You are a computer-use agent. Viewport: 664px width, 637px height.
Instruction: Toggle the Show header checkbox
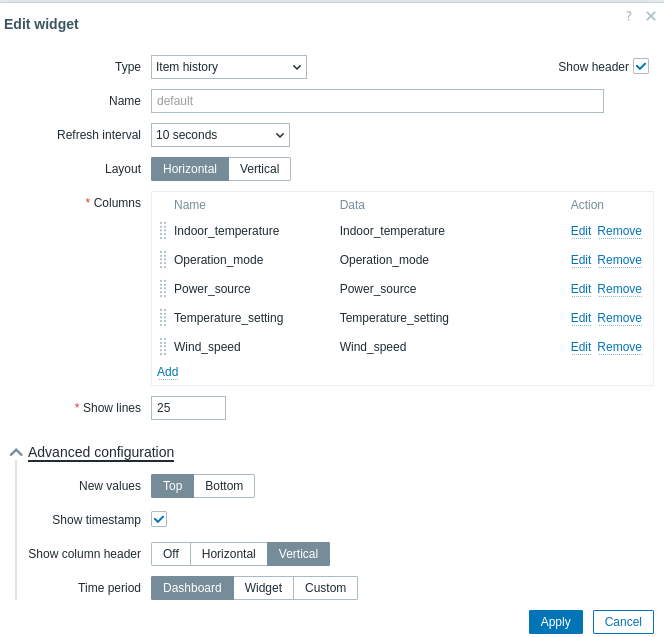point(641,67)
